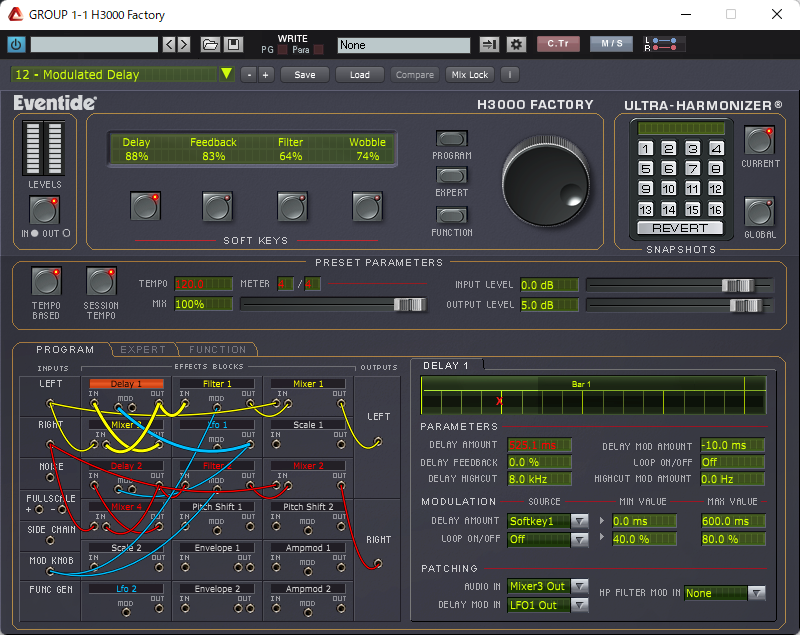800x635 pixels.
Task: Click the REVERT snapshot button
Action: pyautogui.click(x=680, y=228)
